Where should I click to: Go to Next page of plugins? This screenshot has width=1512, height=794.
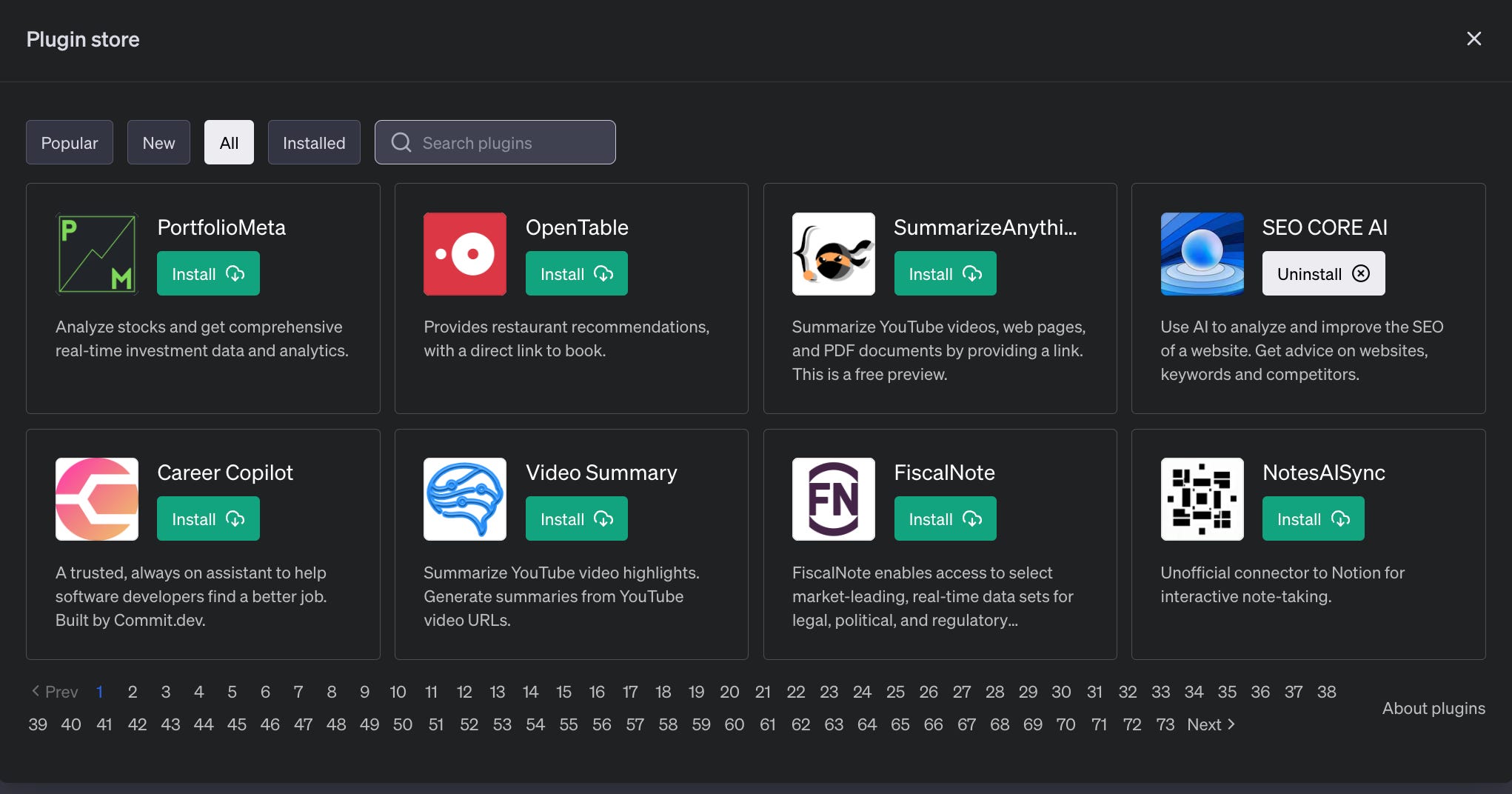pos(1211,724)
